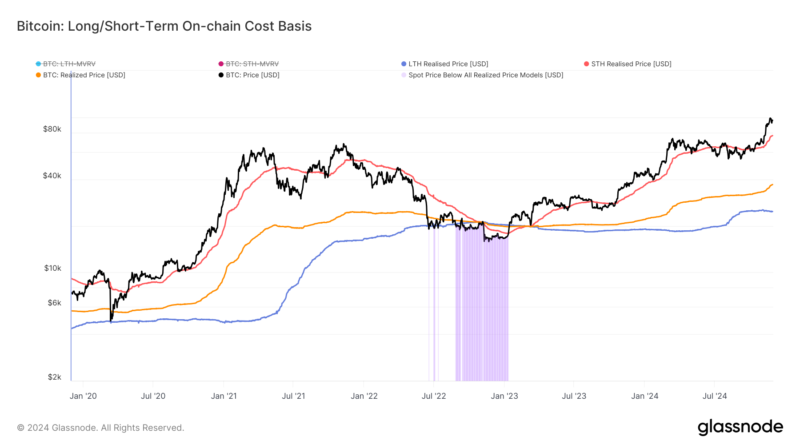Image resolution: width=800 pixels, height=445 pixels.
Task: Click the $40k y-axis label
Action: tap(53, 176)
